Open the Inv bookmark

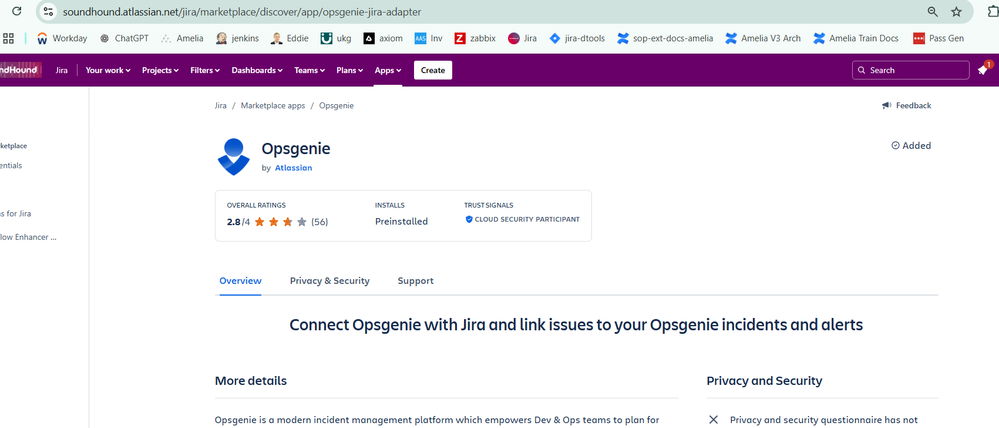429,38
